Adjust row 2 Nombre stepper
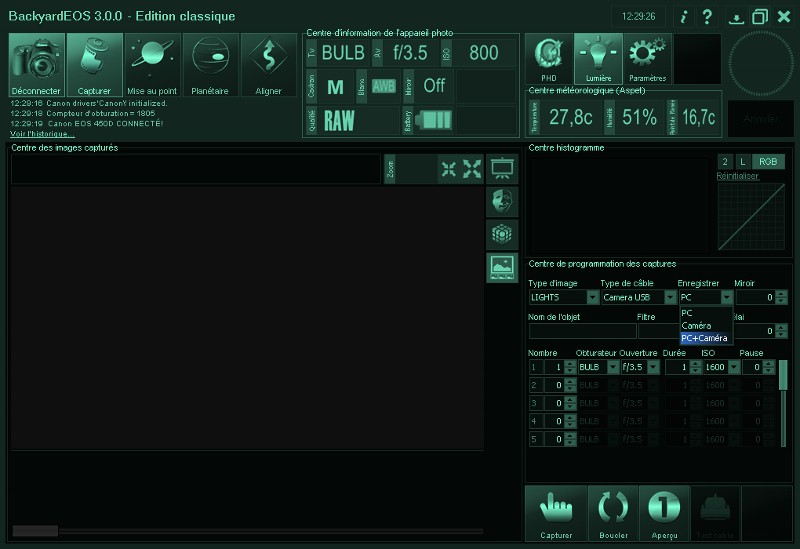 point(570,385)
